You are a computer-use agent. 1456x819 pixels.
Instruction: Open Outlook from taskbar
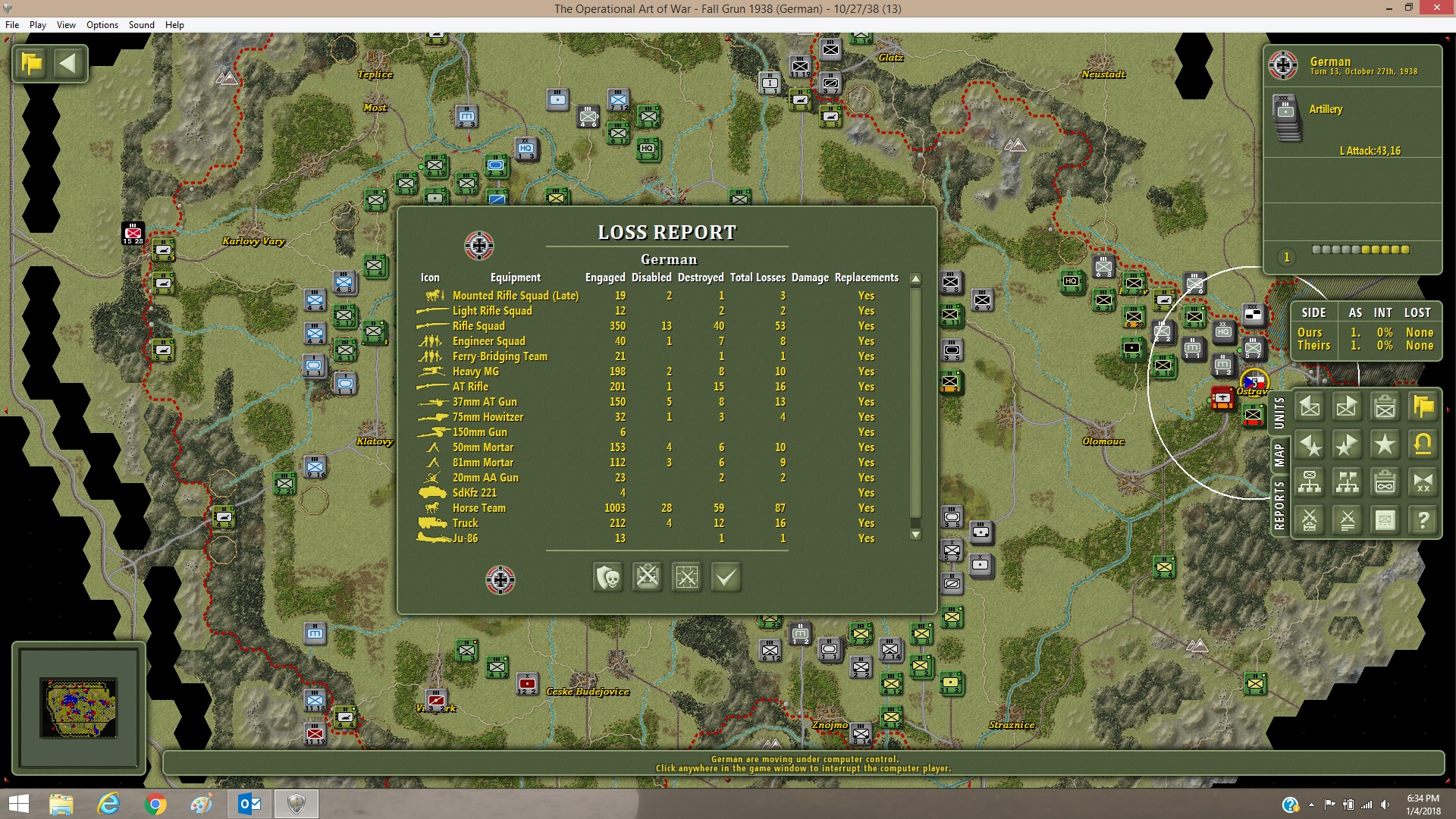point(249,804)
